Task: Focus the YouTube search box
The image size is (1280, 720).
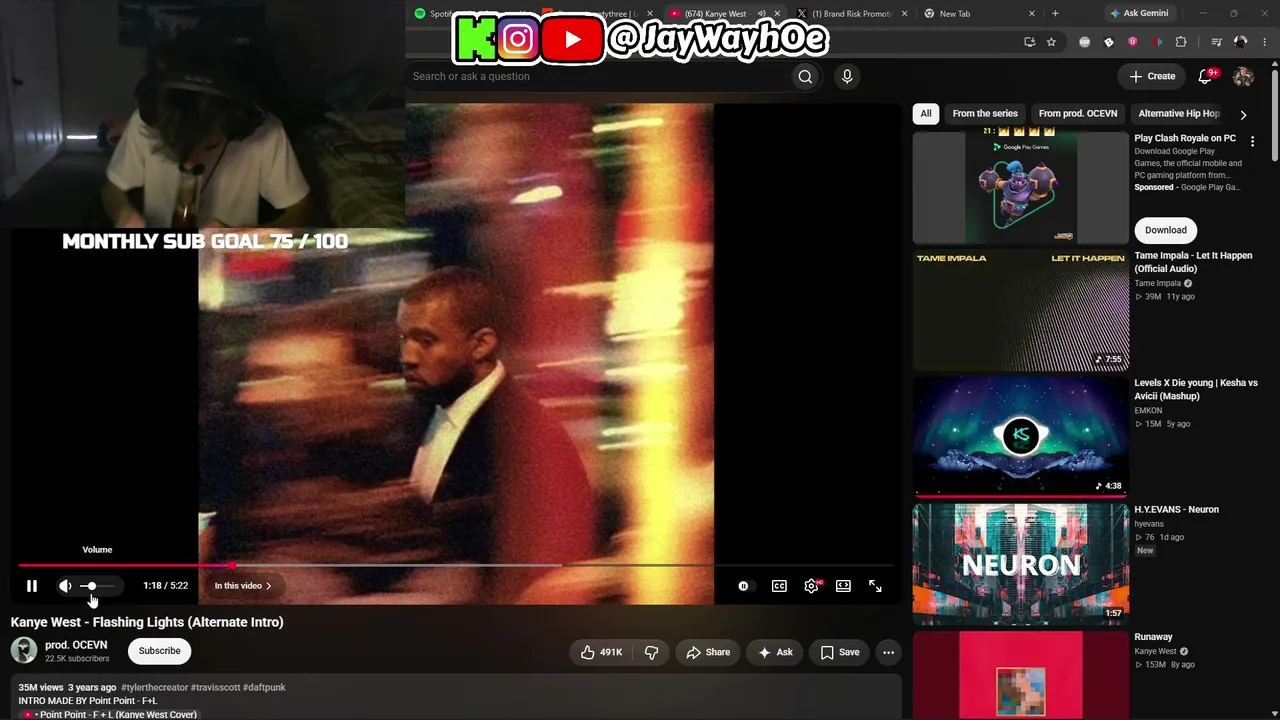Action: (600, 76)
